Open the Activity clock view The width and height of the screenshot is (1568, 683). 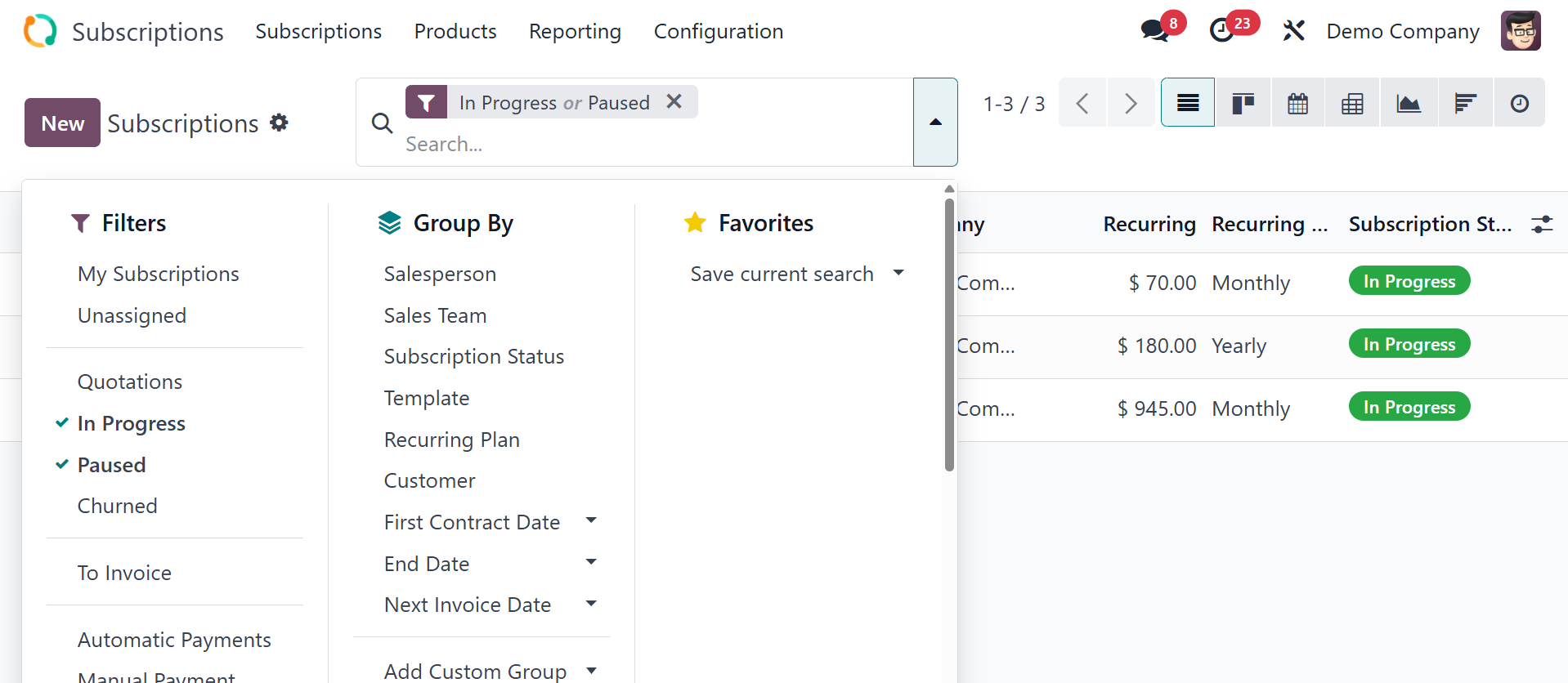(x=1519, y=104)
